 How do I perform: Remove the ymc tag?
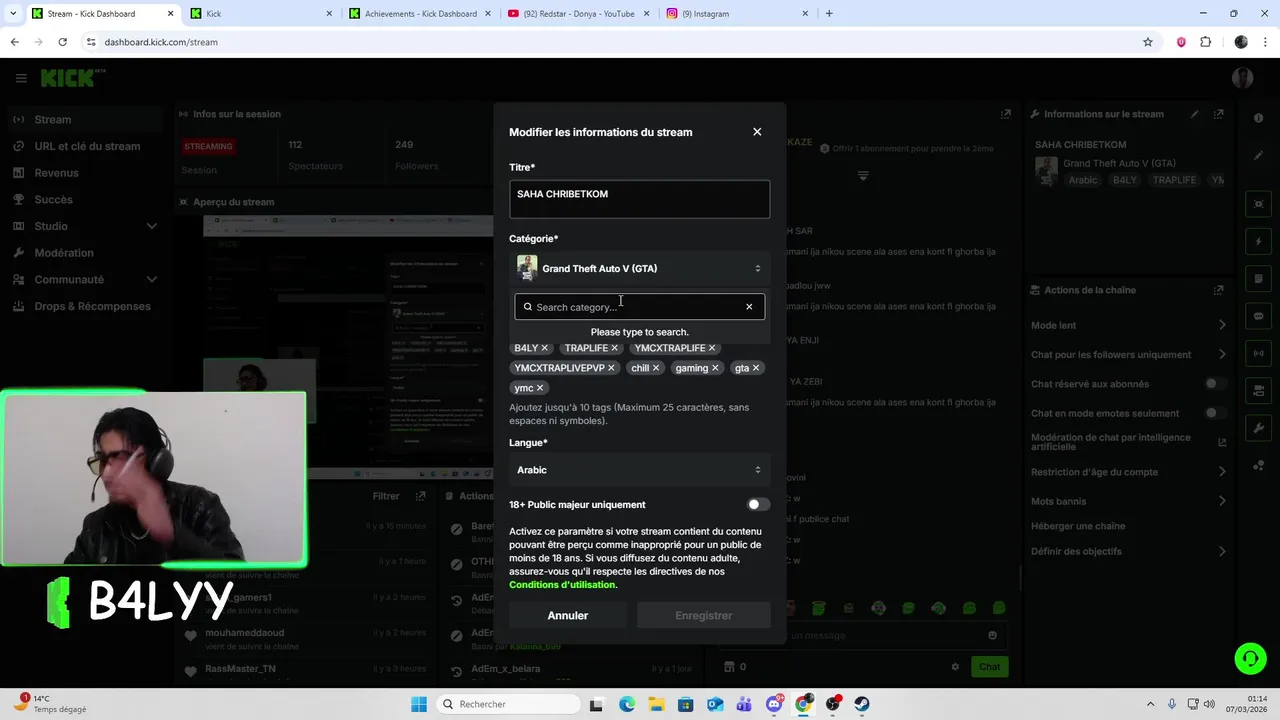pyautogui.click(x=540, y=388)
